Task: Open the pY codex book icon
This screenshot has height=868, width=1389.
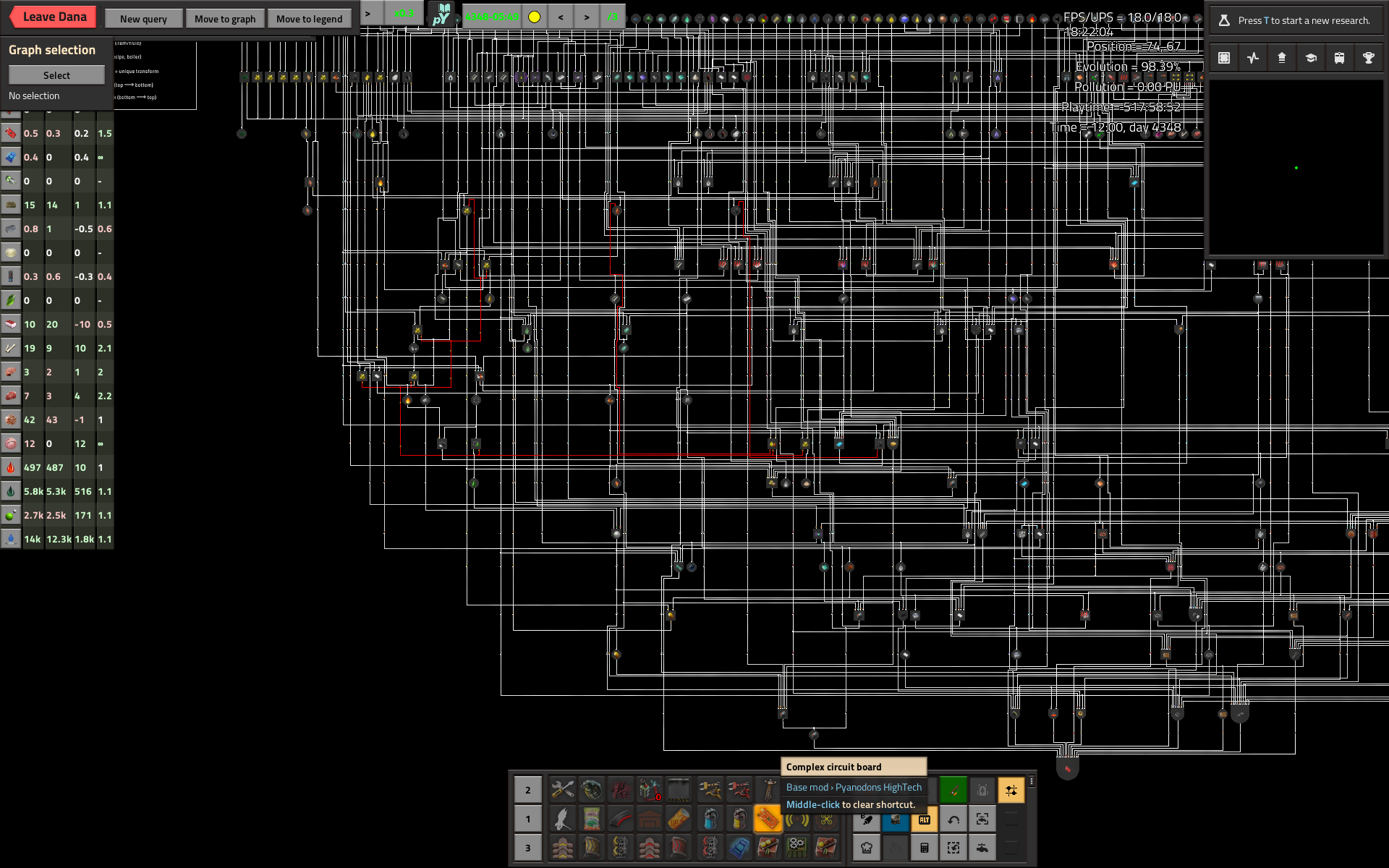Action: coord(441,14)
